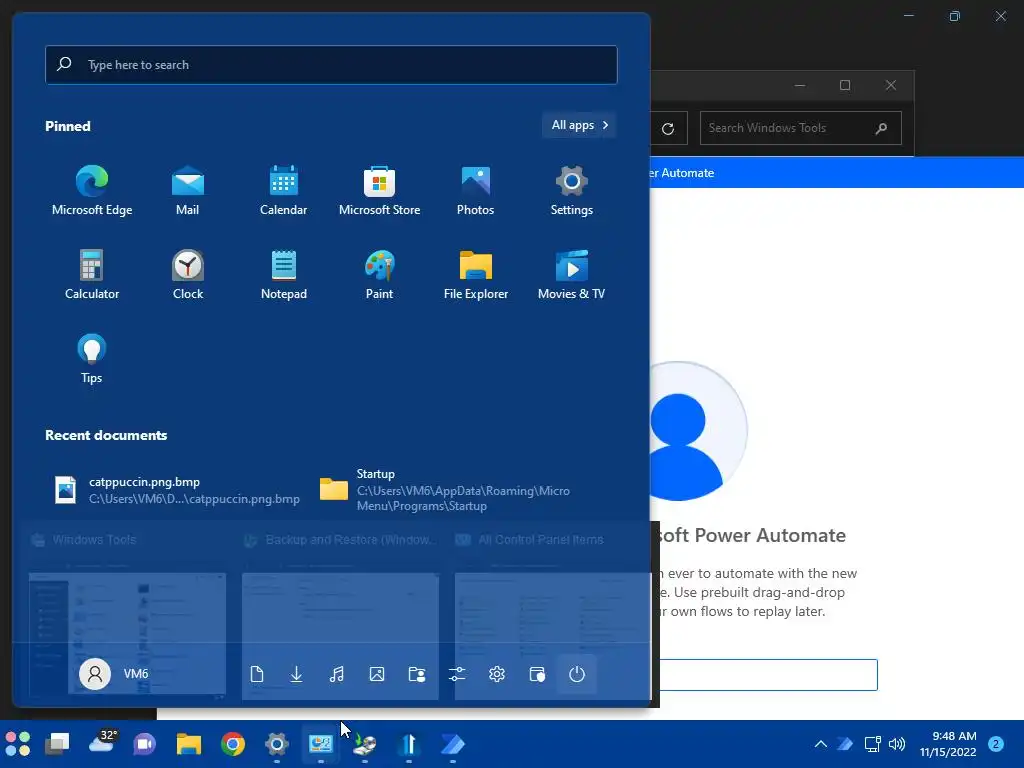The height and width of the screenshot is (768, 1024).
Task: Select the Windows Tools window preview thumbnail
Action: [127, 633]
